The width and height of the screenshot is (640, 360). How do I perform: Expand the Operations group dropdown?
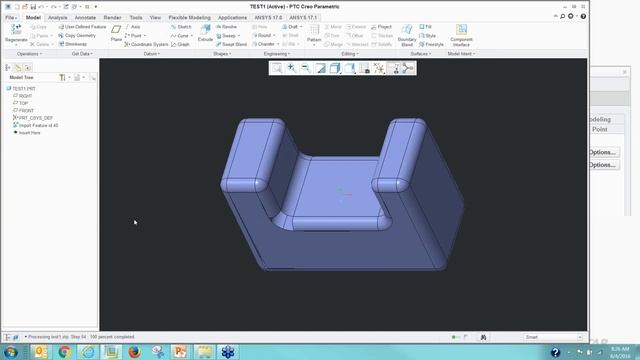(x=29, y=54)
